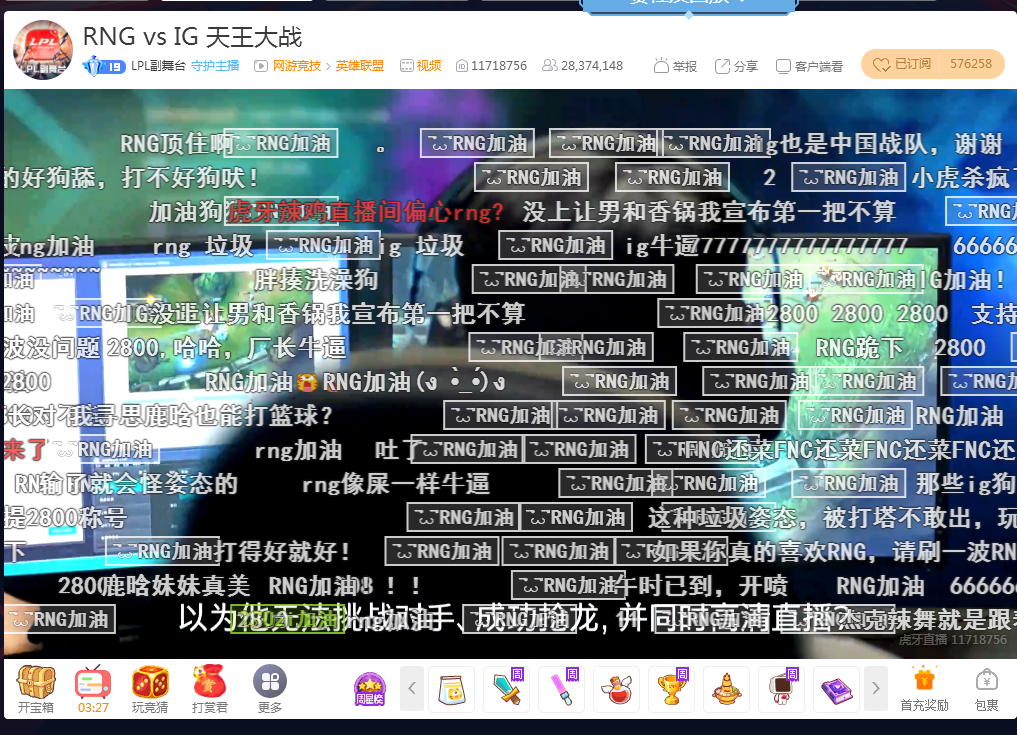Click the level 19 diamond badge

coord(104,66)
